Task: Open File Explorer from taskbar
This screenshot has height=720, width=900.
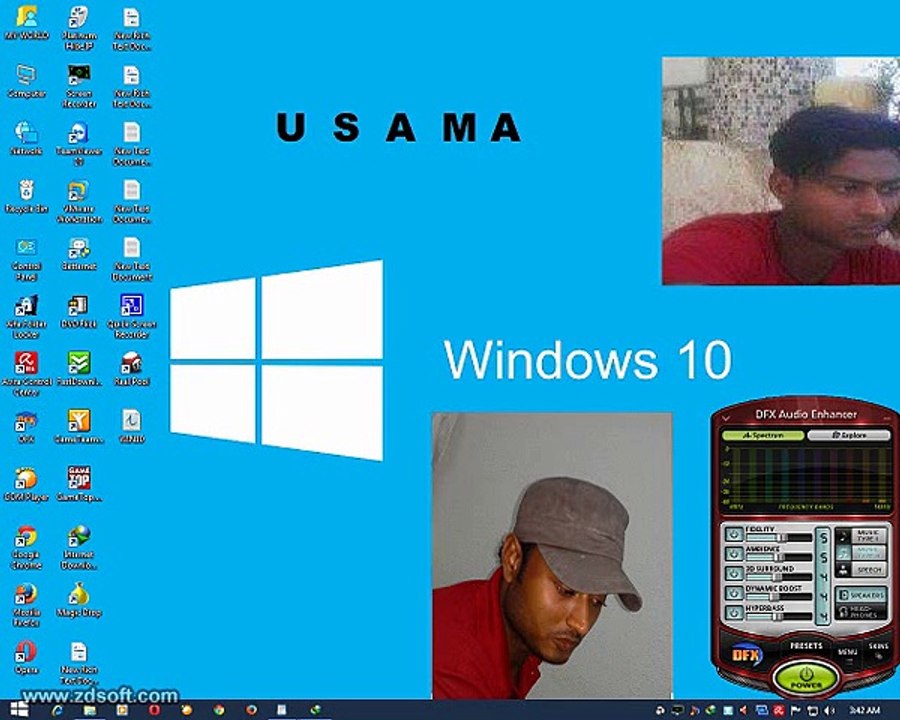Action: (90, 710)
